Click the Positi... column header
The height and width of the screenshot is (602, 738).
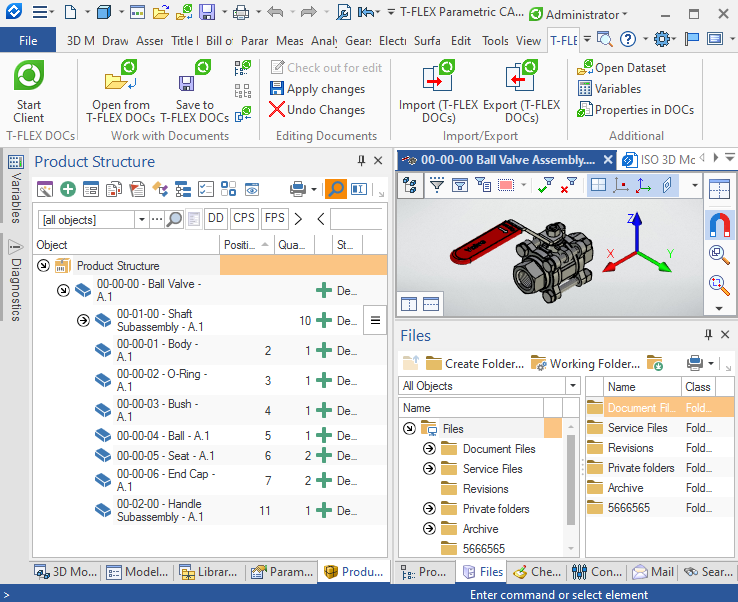[246, 245]
